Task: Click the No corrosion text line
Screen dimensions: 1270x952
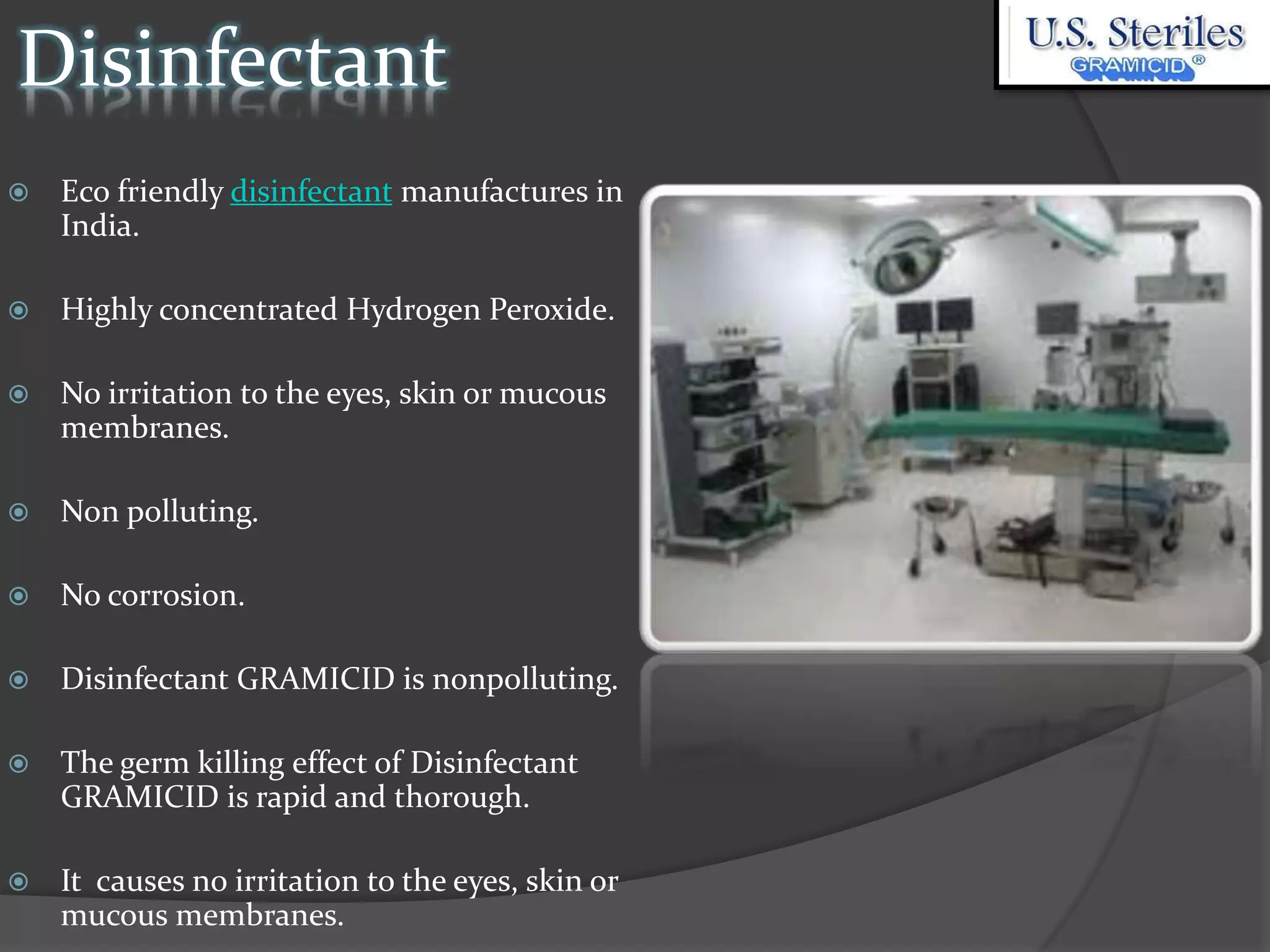Action: click(153, 596)
